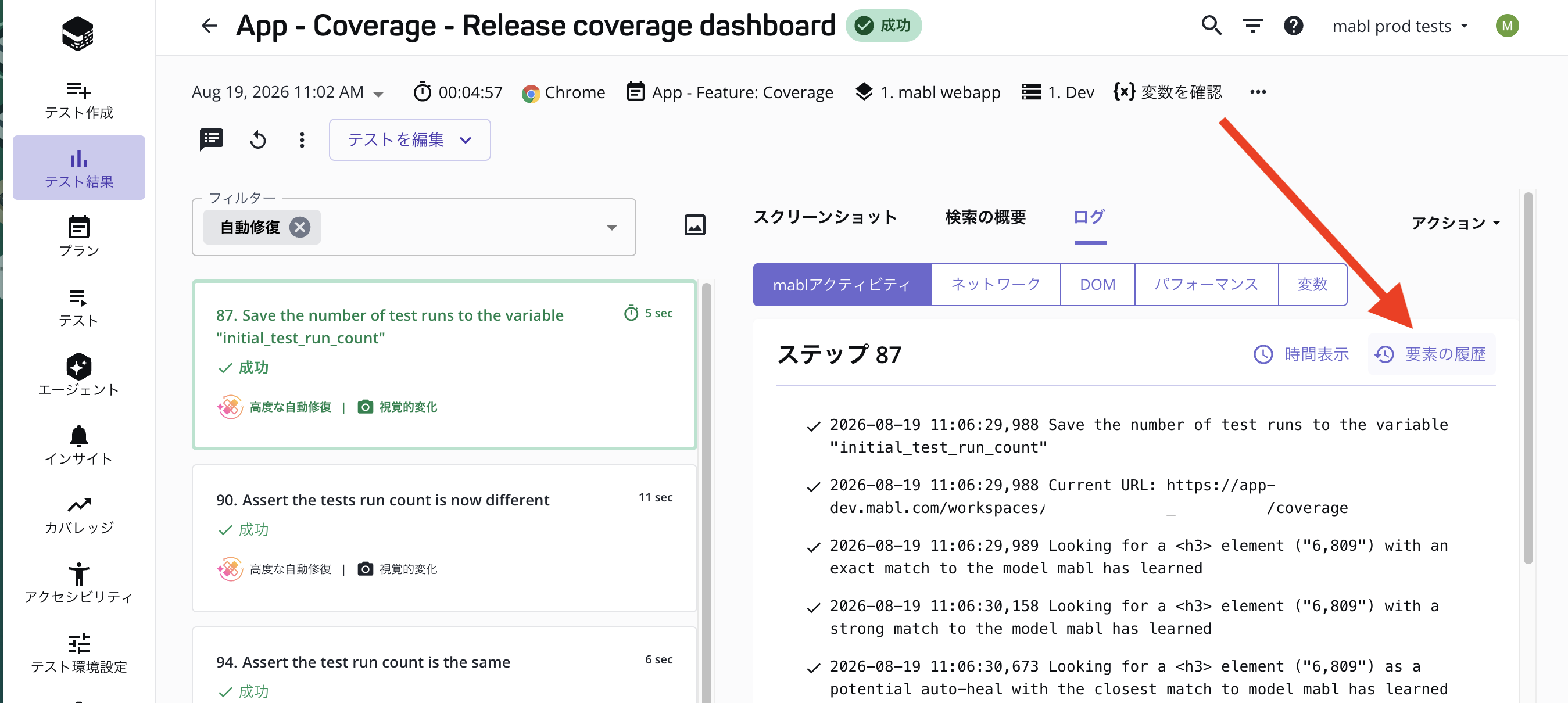Click the 変数を確認 link

1182,92
